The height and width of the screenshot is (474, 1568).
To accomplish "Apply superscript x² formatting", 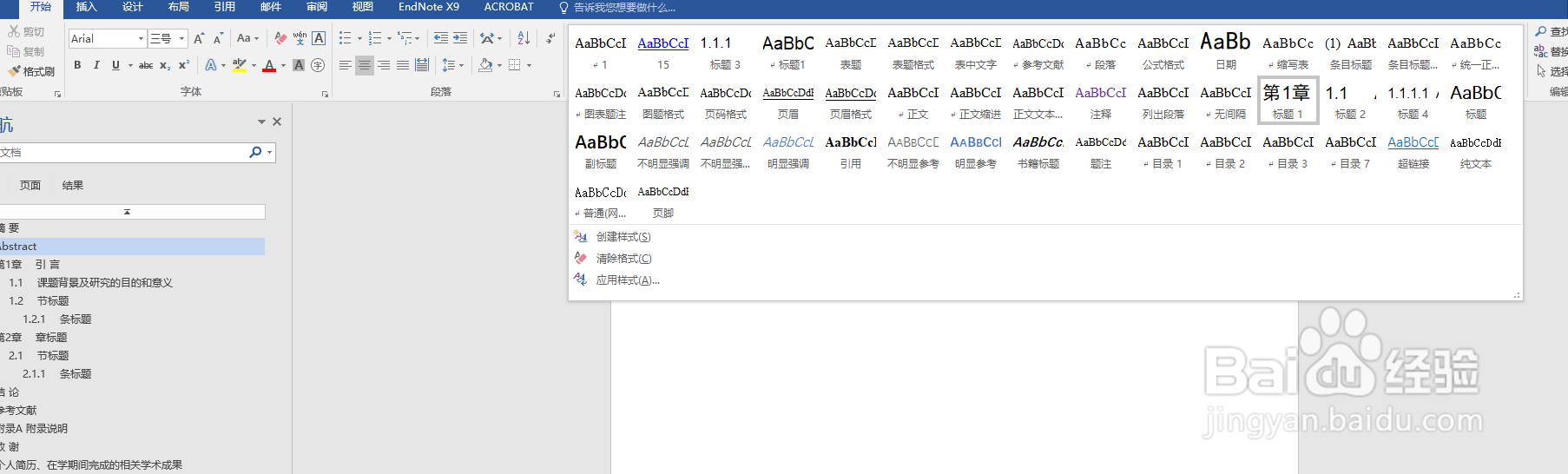I will point(184,65).
